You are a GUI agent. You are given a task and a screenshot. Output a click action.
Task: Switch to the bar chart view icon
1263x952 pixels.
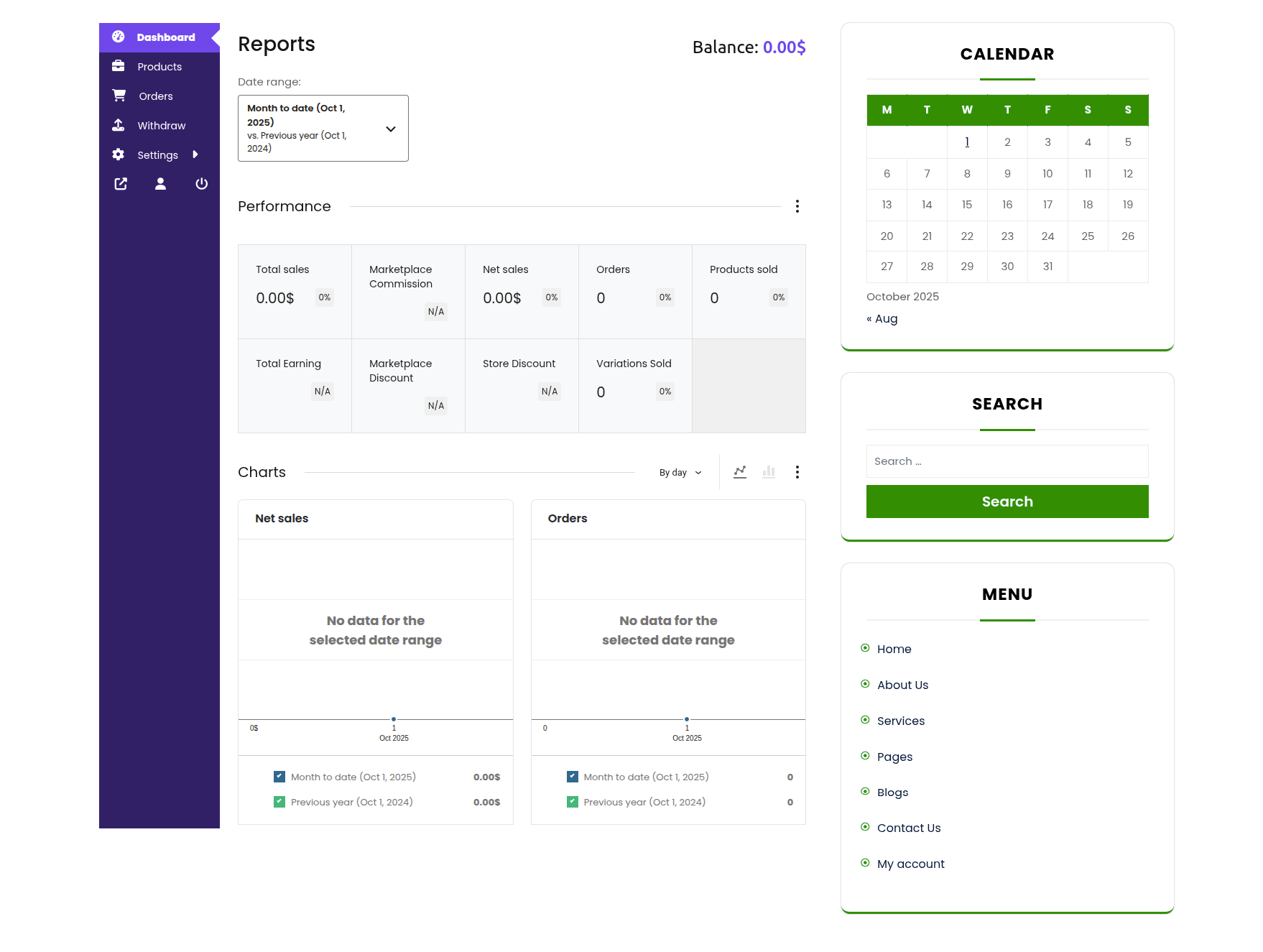point(769,472)
